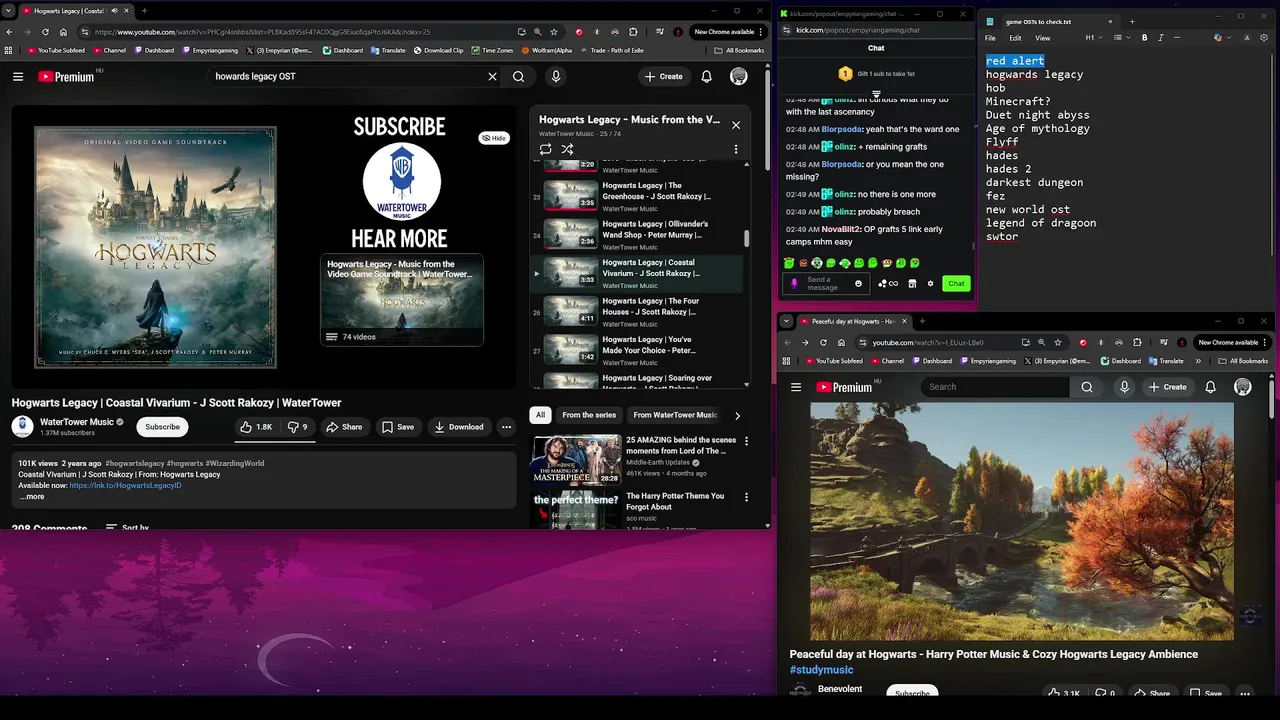The image size is (1280, 720).
Task: Open the list style dropdown in Notepad
Action: pyautogui.click(x=1122, y=38)
